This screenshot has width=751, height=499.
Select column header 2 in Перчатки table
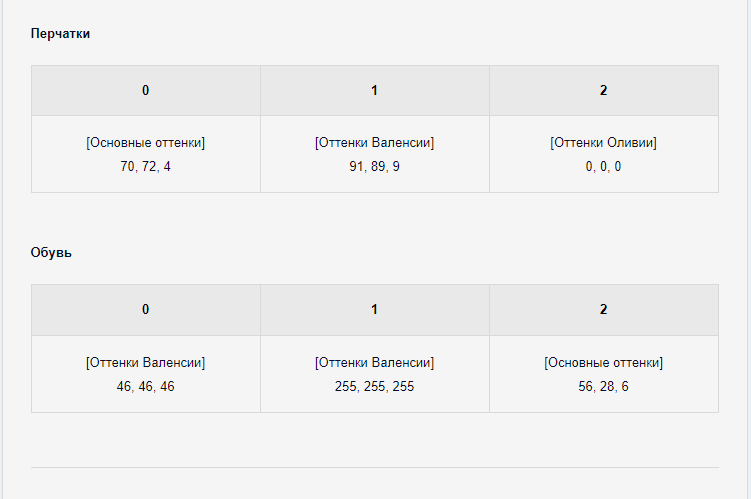pyautogui.click(x=603, y=91)
